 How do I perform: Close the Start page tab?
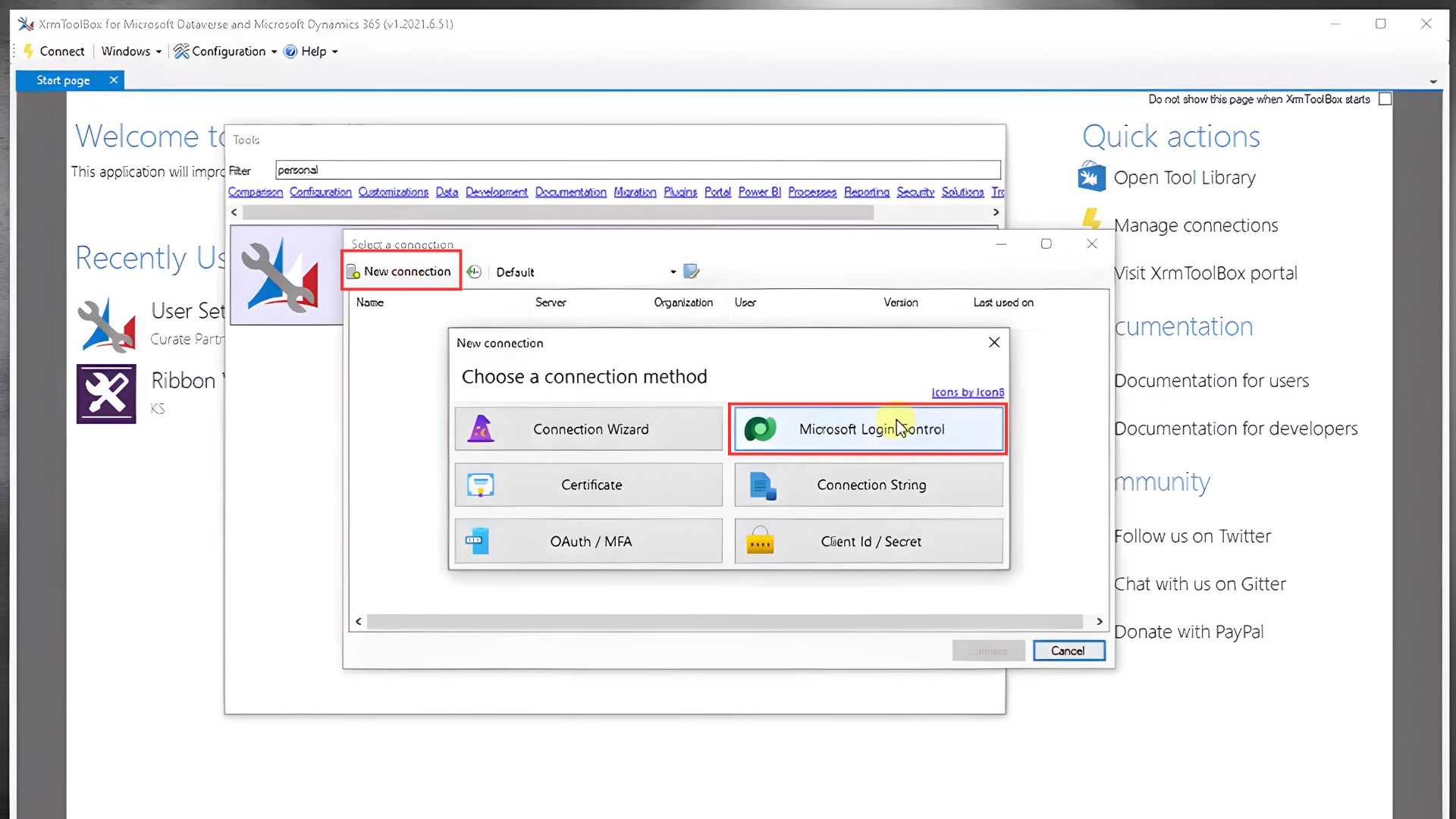click(114, 80)
